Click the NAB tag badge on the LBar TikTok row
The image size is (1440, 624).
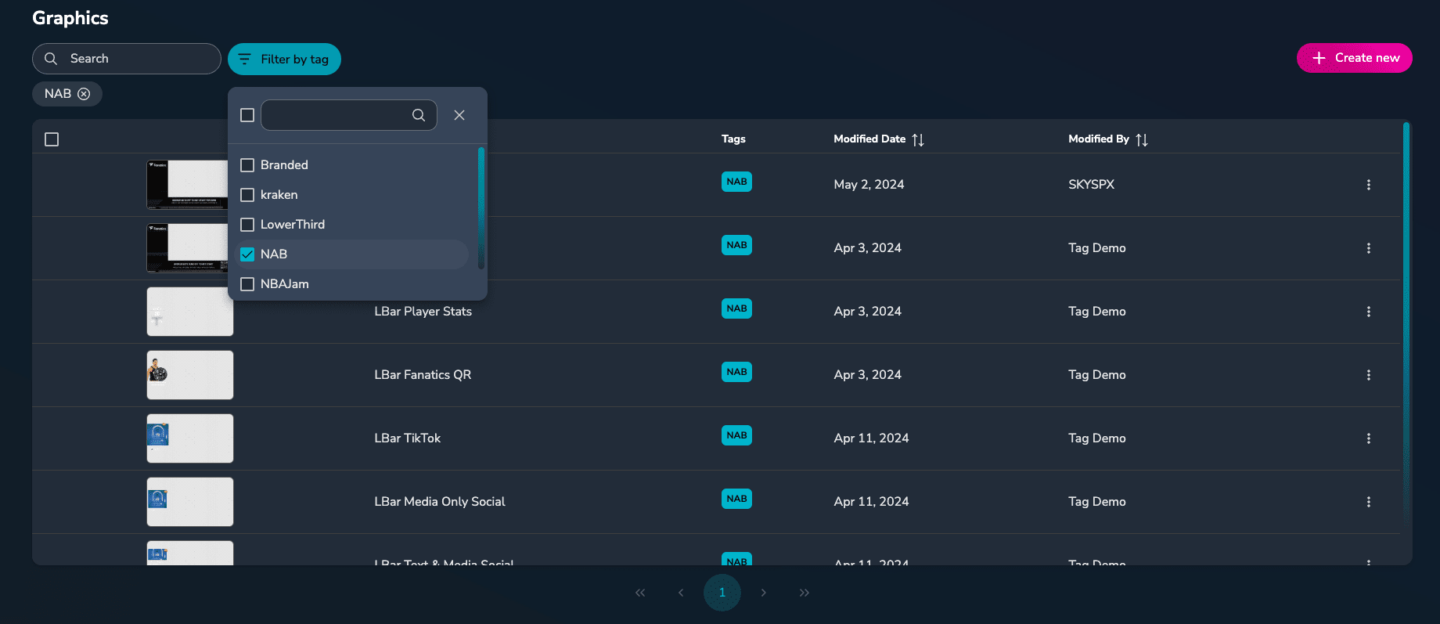(x=736, y=435)
